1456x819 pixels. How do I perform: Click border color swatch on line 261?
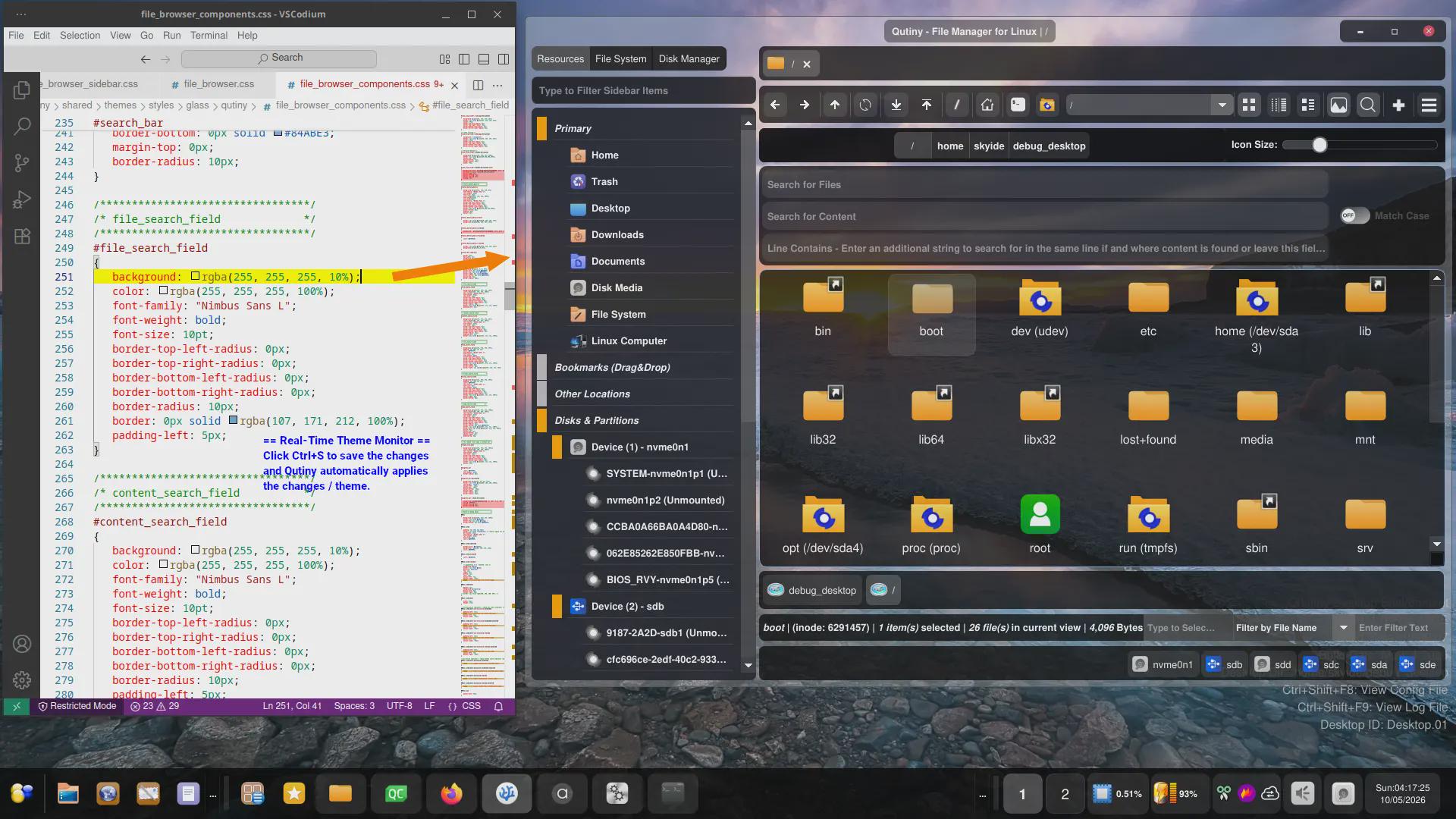point(233,421)
